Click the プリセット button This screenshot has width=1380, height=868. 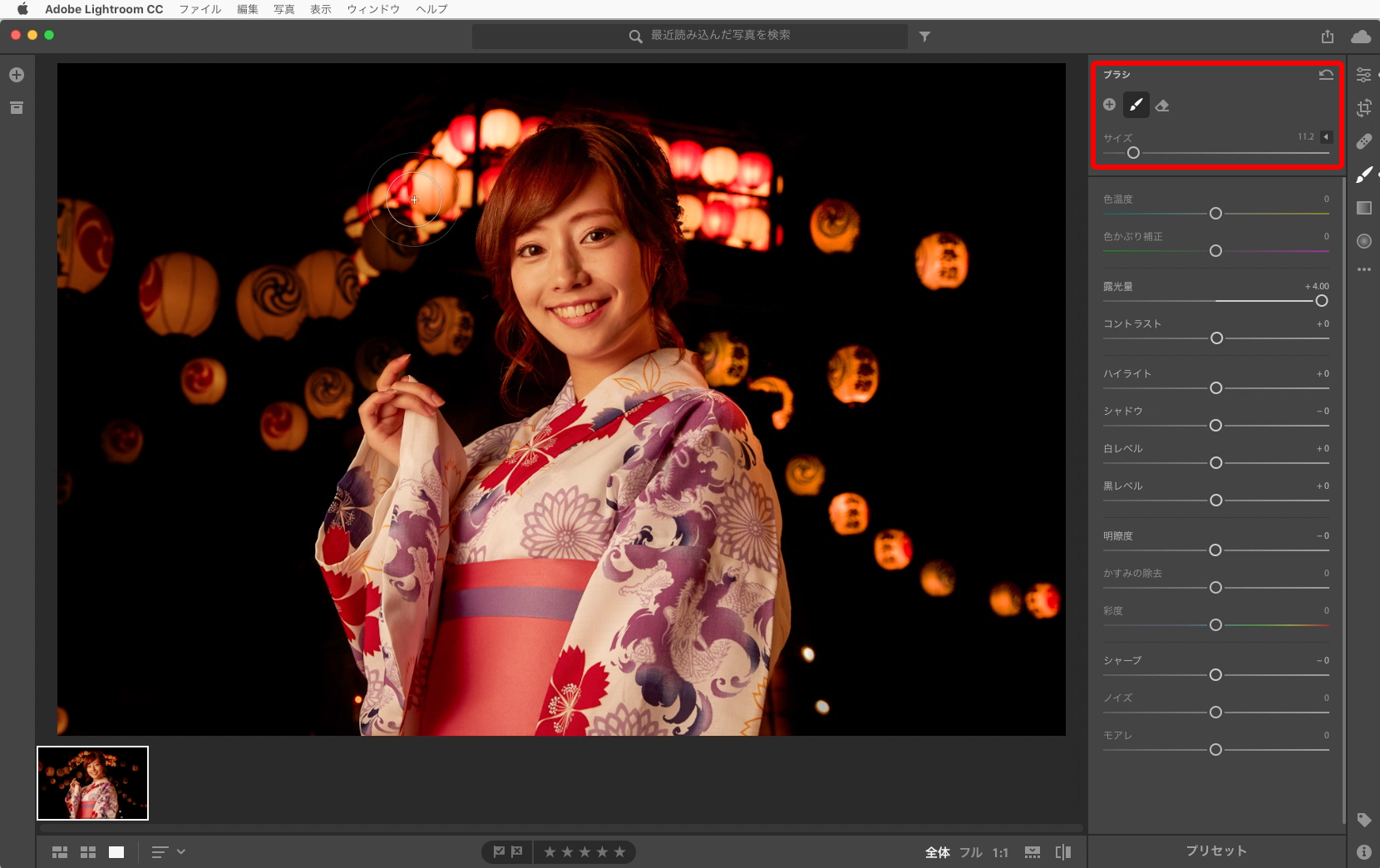1216,851
